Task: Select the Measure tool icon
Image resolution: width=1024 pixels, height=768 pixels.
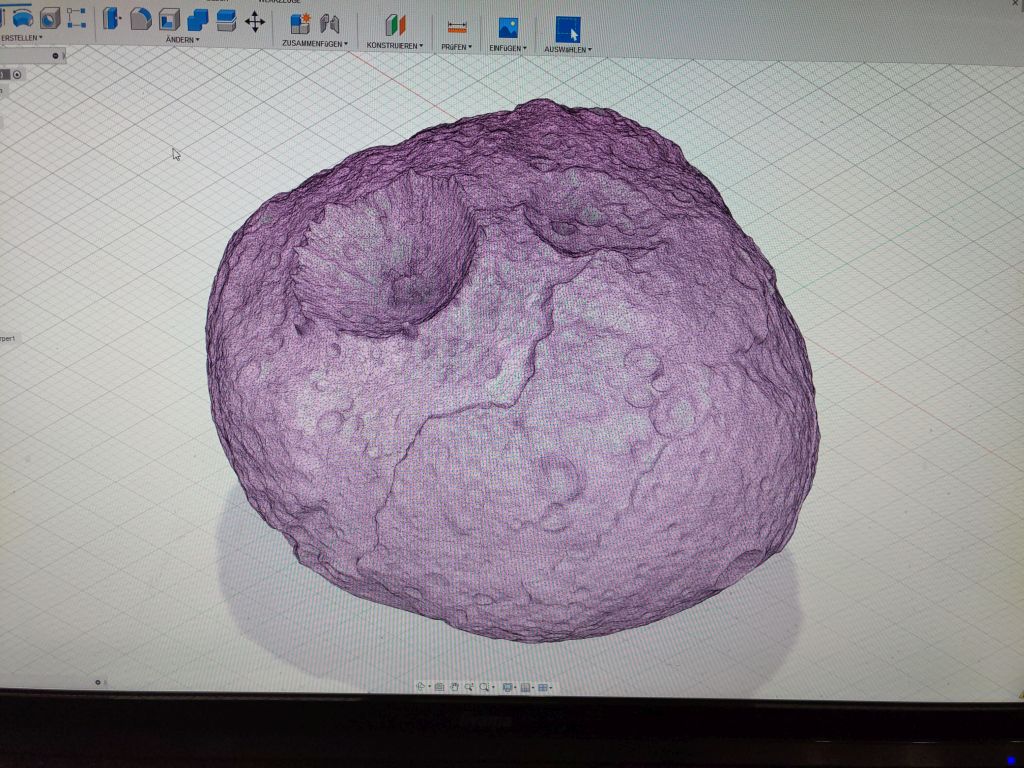Action: (457, 27)
